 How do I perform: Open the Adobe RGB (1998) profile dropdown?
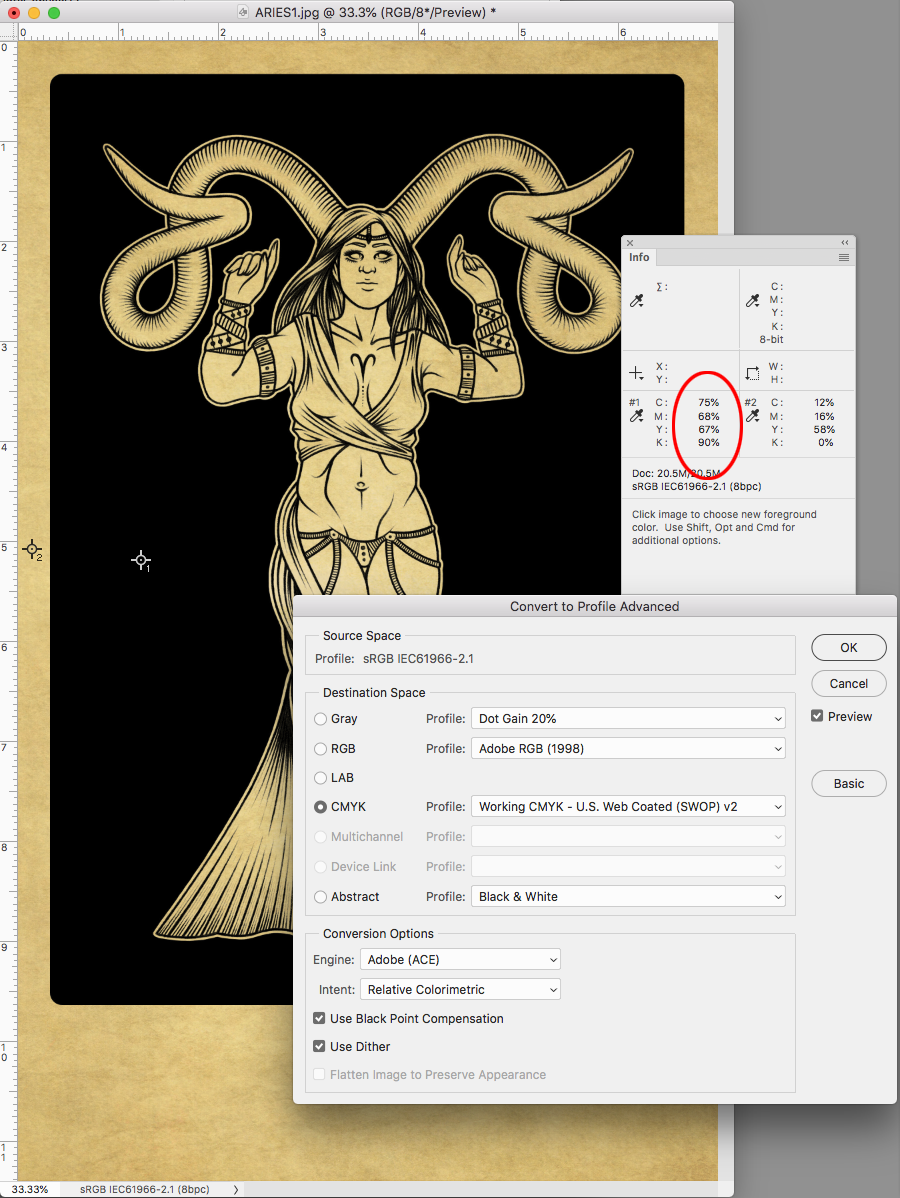click(628, 749)
